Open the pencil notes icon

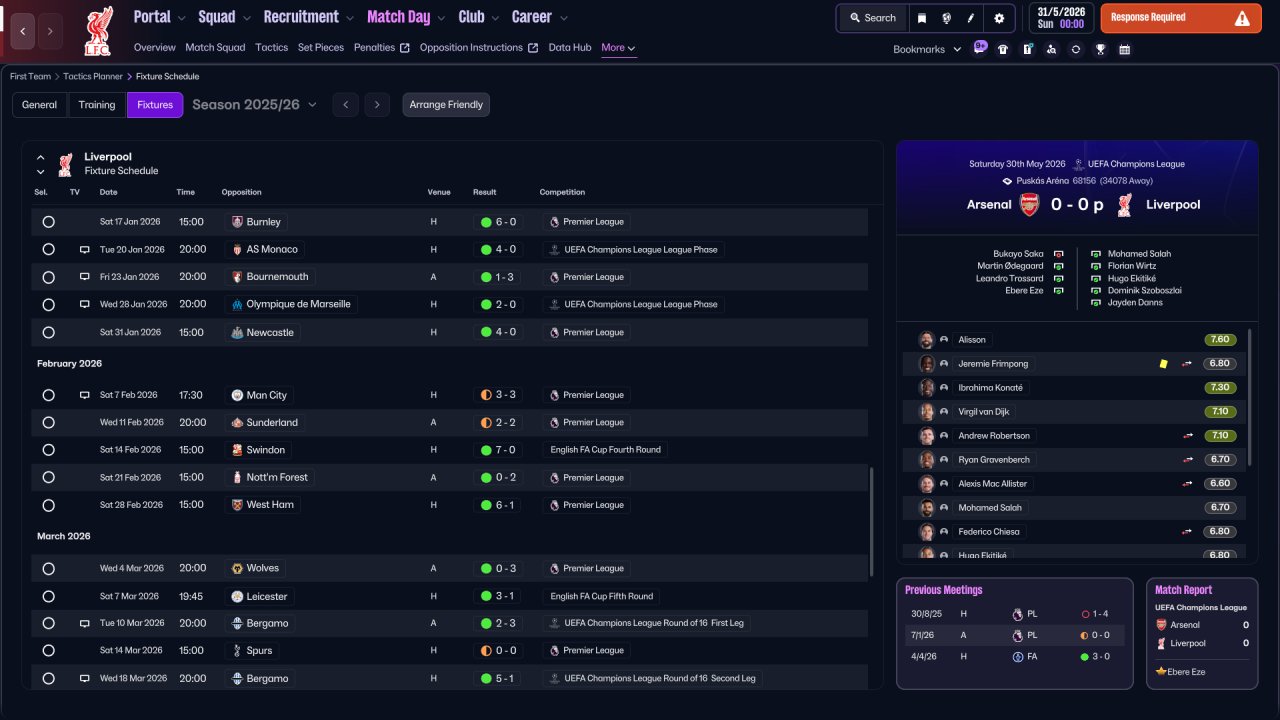point(970,18)
